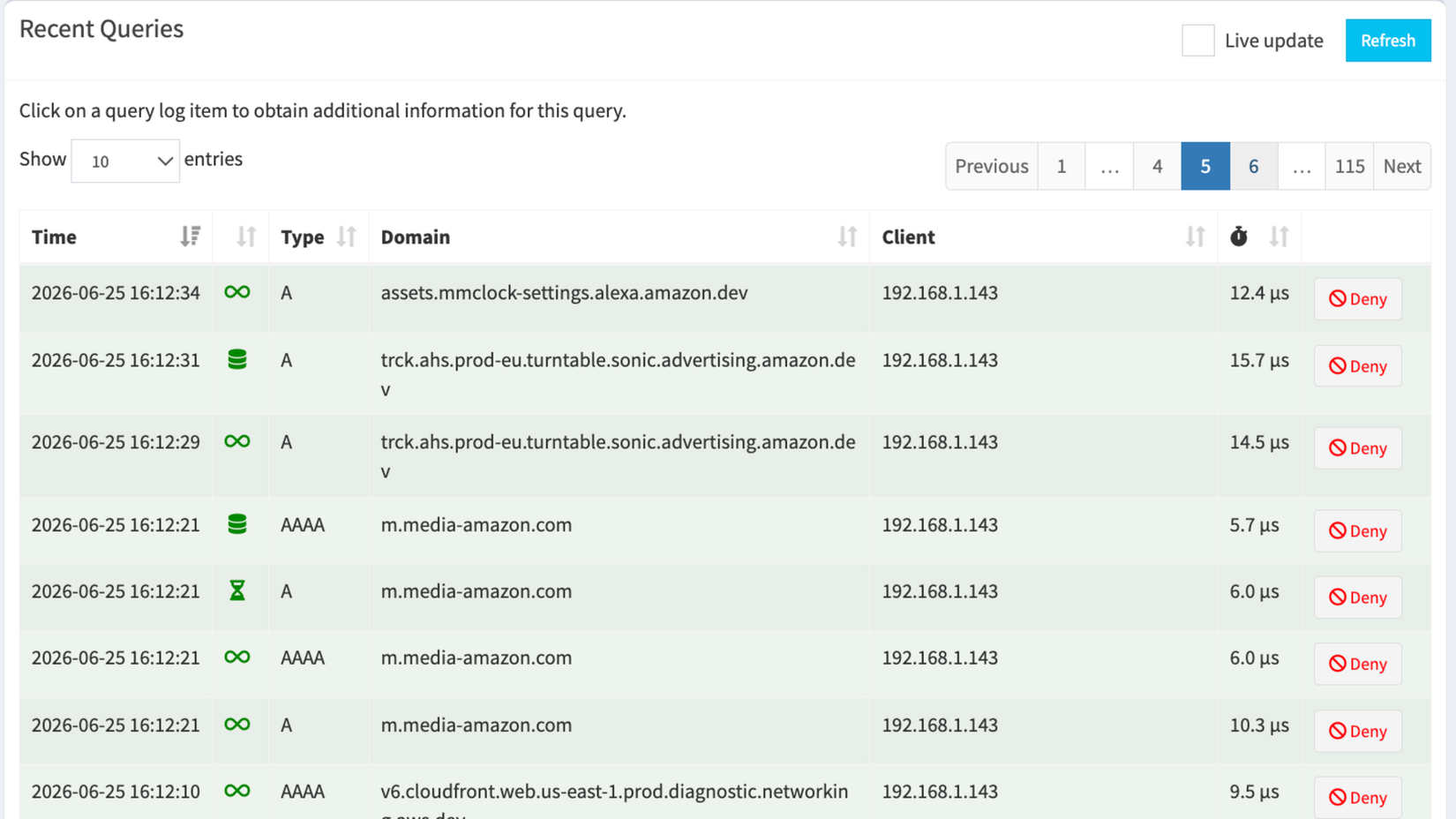The image size is (1456, 819).
Task: Sort by the Type column arrows
Action: pyautogui.click(x=346, y=237)
